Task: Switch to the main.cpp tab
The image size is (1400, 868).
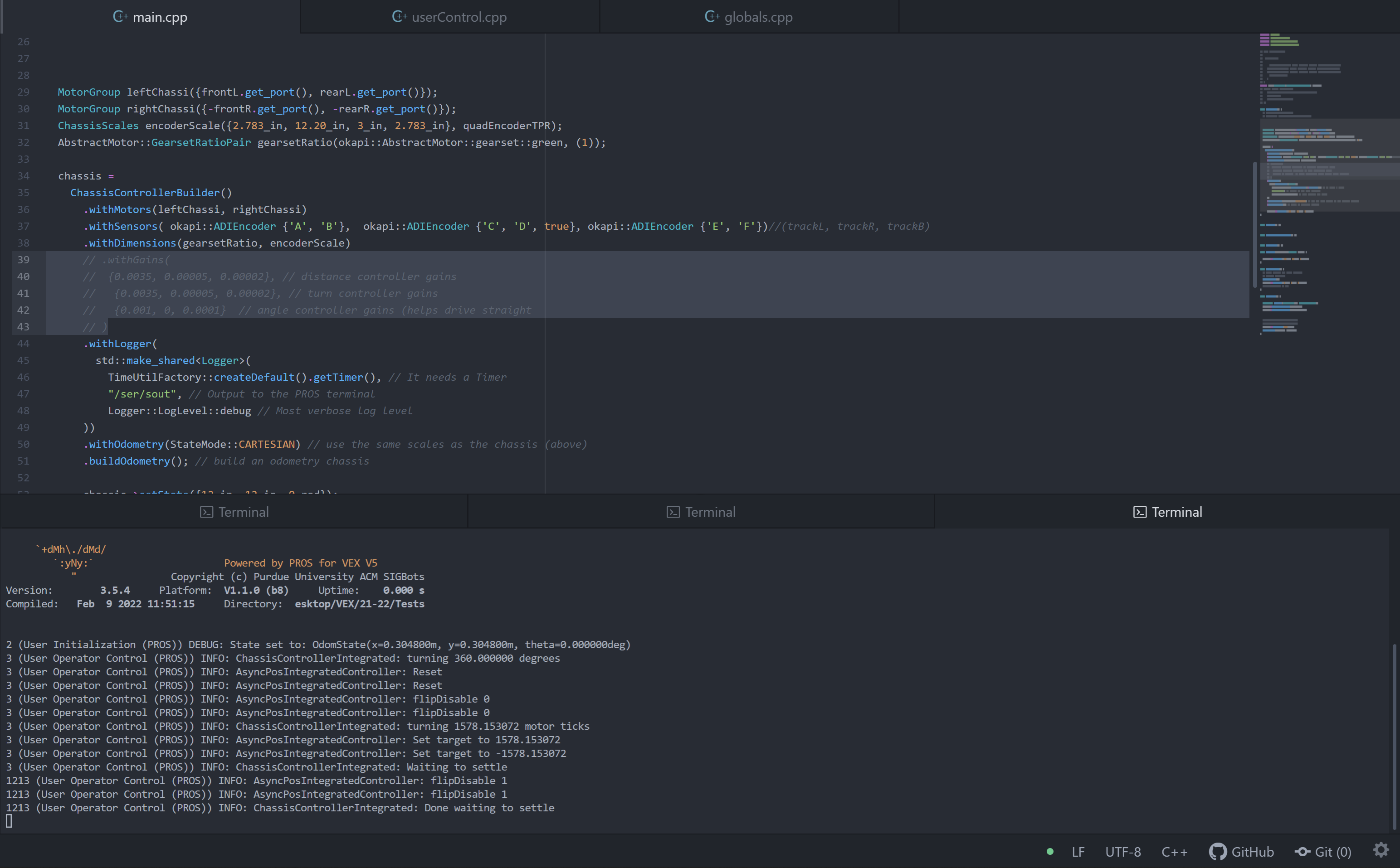Action: pyautogui.click(x=151, y=17)
